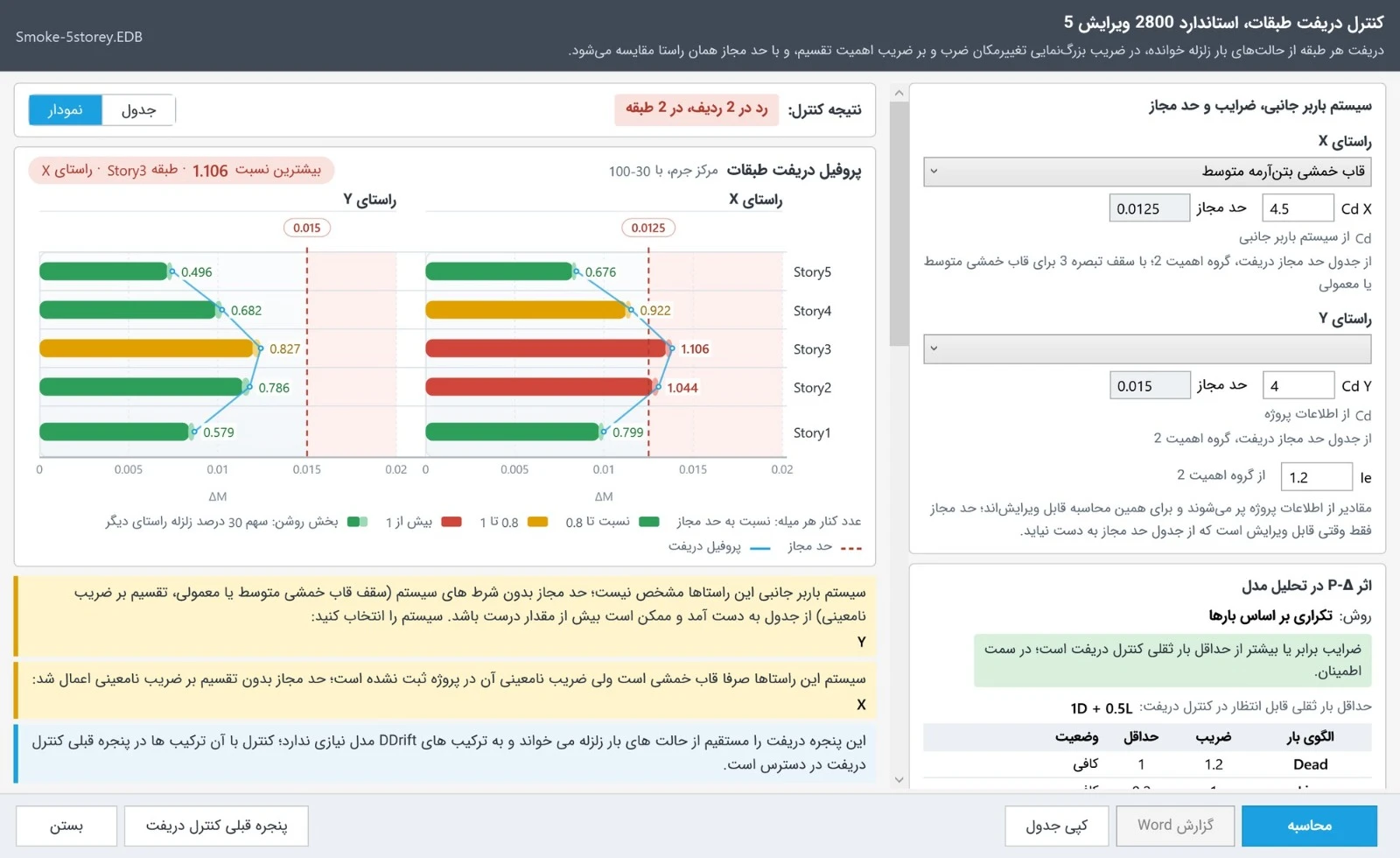The width and height of the screenshot is (1400, 858).
Task: Click the Ie importance factor field
Action: pyautogui.click(x=1317, y=476)
